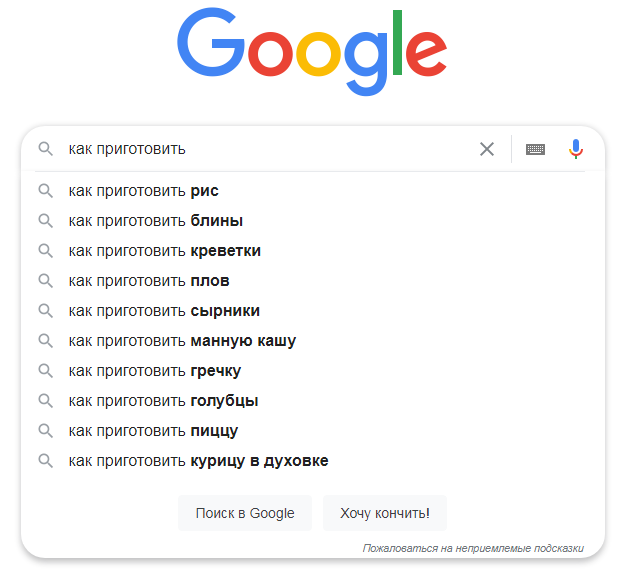This screenshot has width=626, height=572.
Task: Click the Google logo
Action: (312, 51)
